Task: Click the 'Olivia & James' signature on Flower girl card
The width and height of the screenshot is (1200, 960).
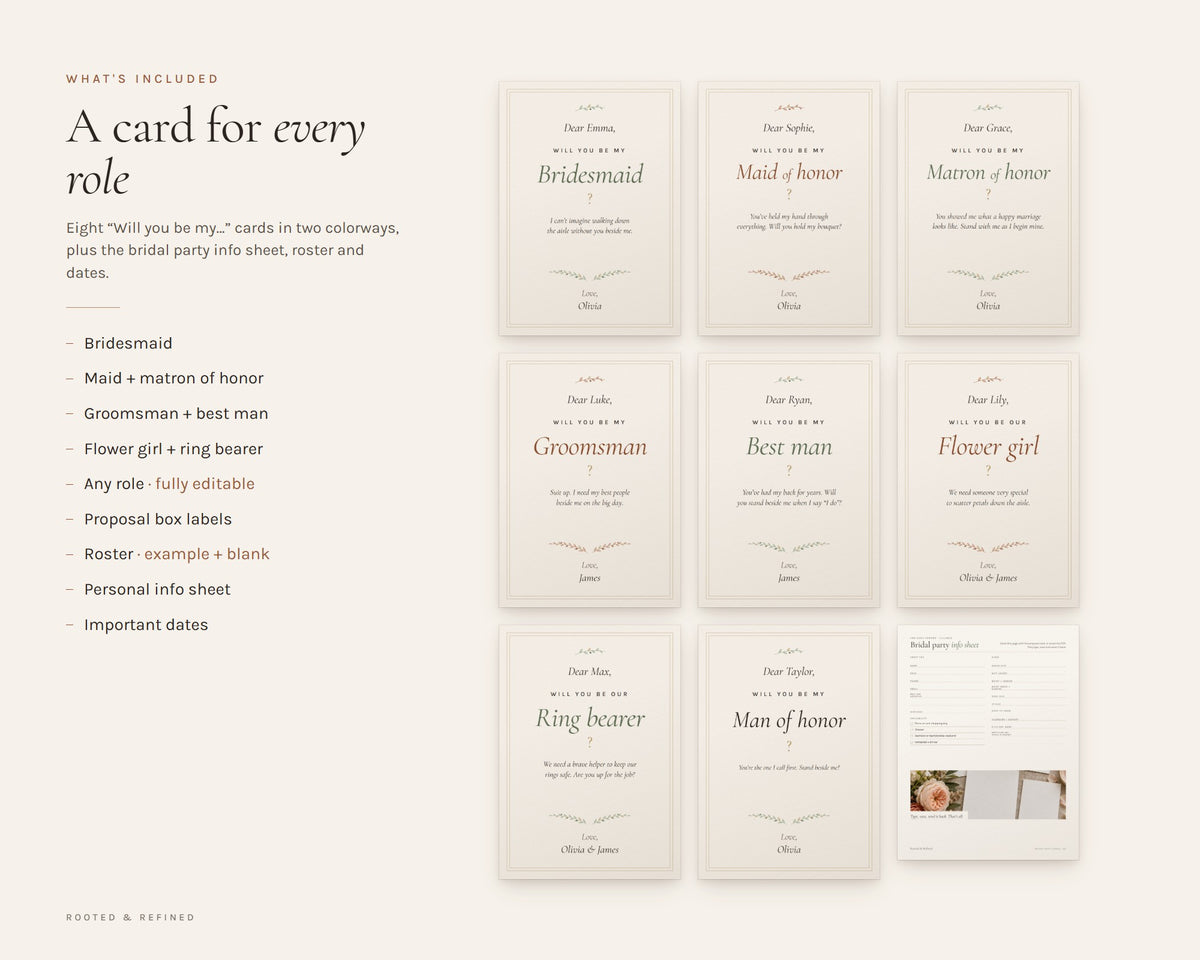Action: pos(988,578)
